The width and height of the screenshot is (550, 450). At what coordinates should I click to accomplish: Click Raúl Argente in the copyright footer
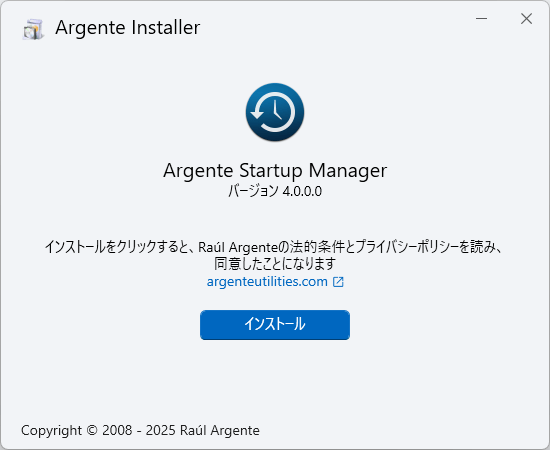tap(220, 430)
